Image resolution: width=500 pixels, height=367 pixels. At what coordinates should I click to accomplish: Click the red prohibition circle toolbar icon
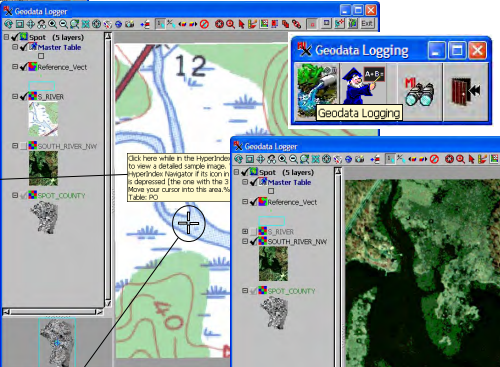coord(204,24)
